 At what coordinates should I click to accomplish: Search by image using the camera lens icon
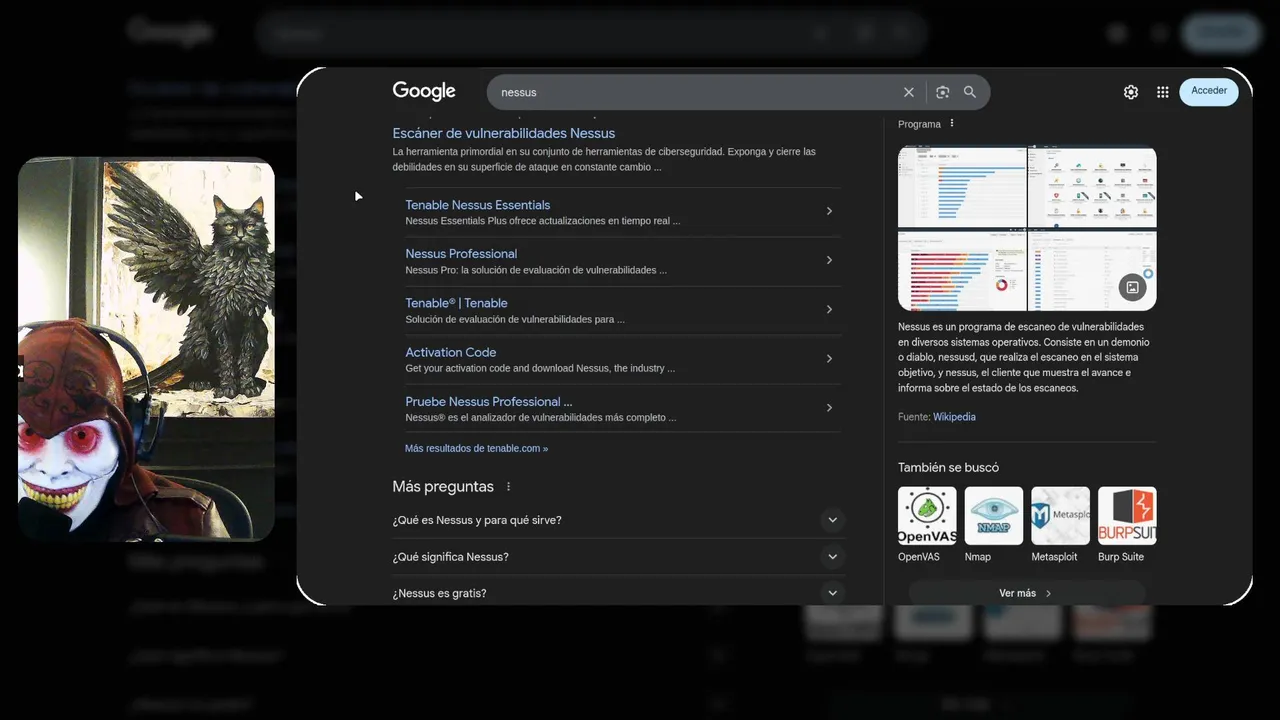[942, 92]
